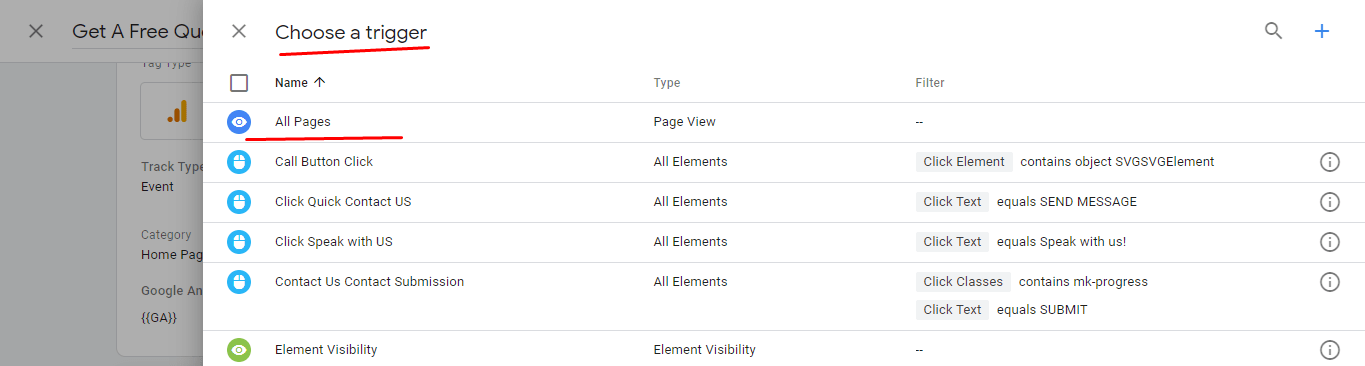1365x366 pixels.
Task: Show info for Click Speak with US
Action: coord(1330,242)
